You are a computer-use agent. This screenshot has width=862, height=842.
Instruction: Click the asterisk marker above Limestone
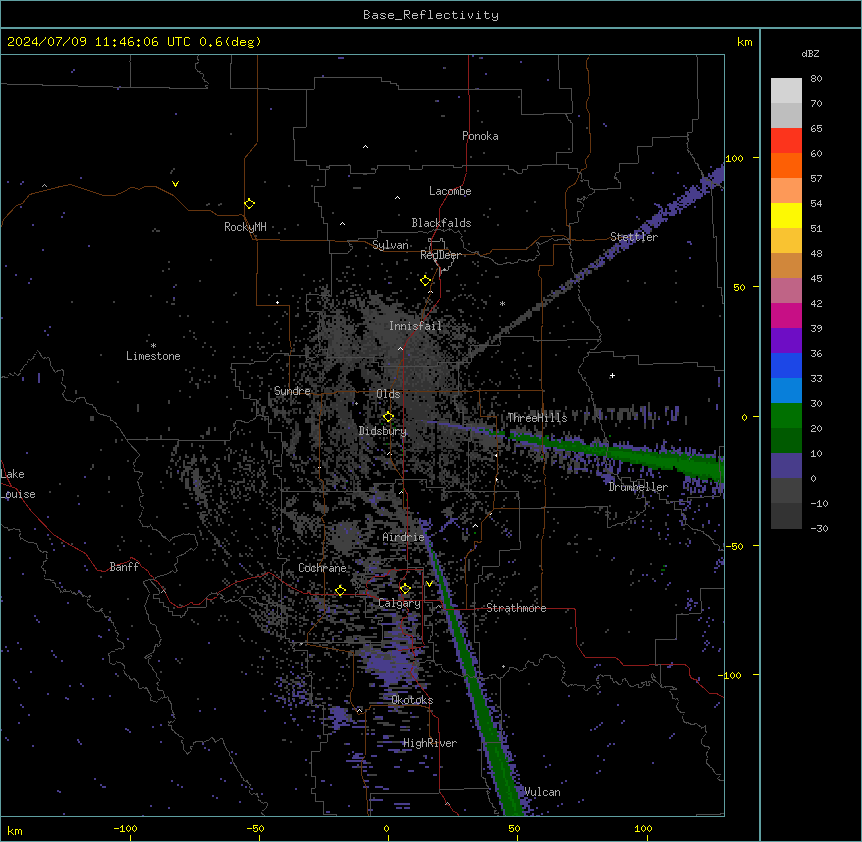(x=153, y=346)
